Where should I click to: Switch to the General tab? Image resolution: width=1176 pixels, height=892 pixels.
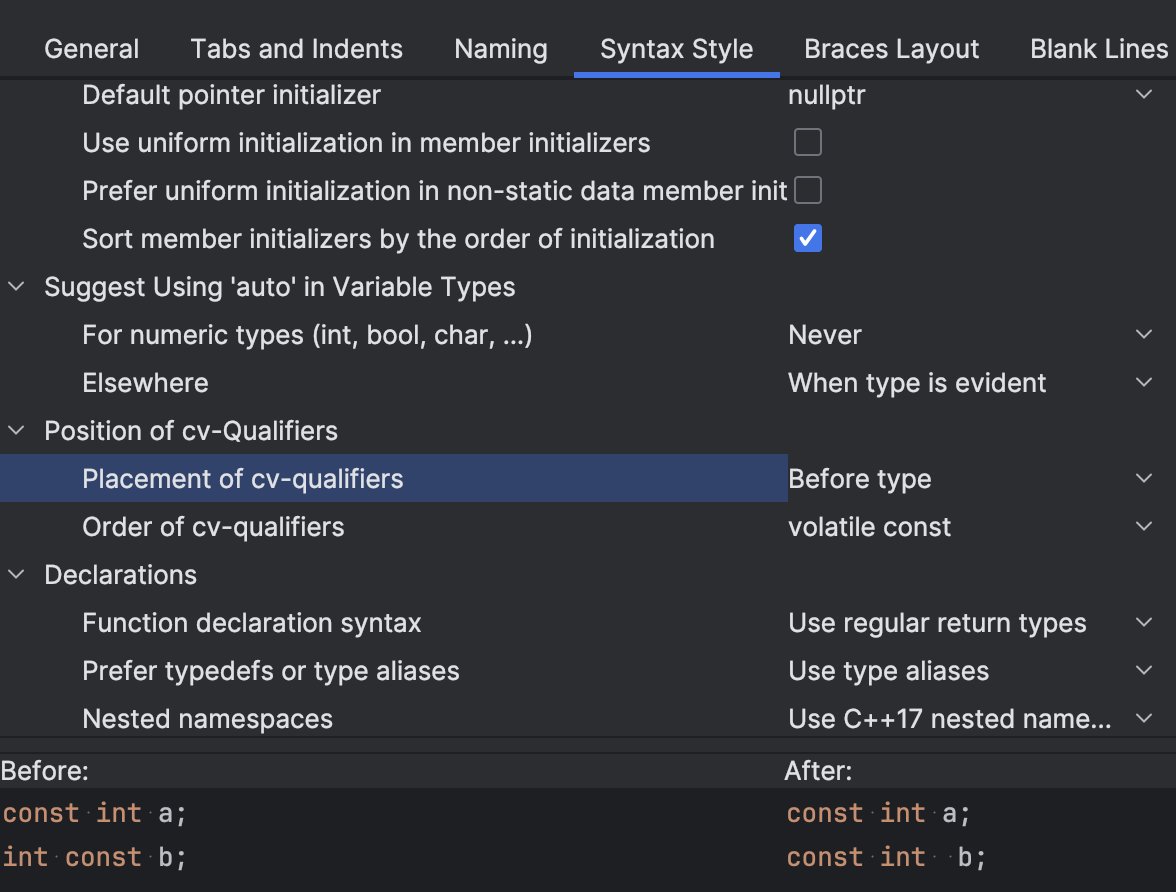pyautogui.click(x=92, y=49)
